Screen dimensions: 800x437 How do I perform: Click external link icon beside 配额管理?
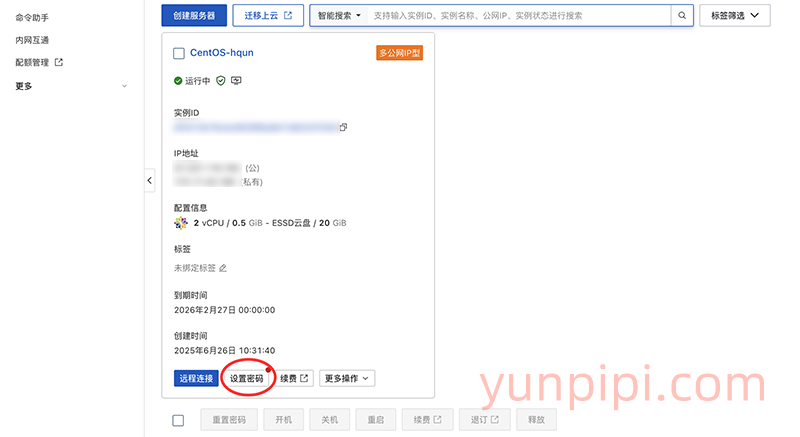(x=59, y=62)
